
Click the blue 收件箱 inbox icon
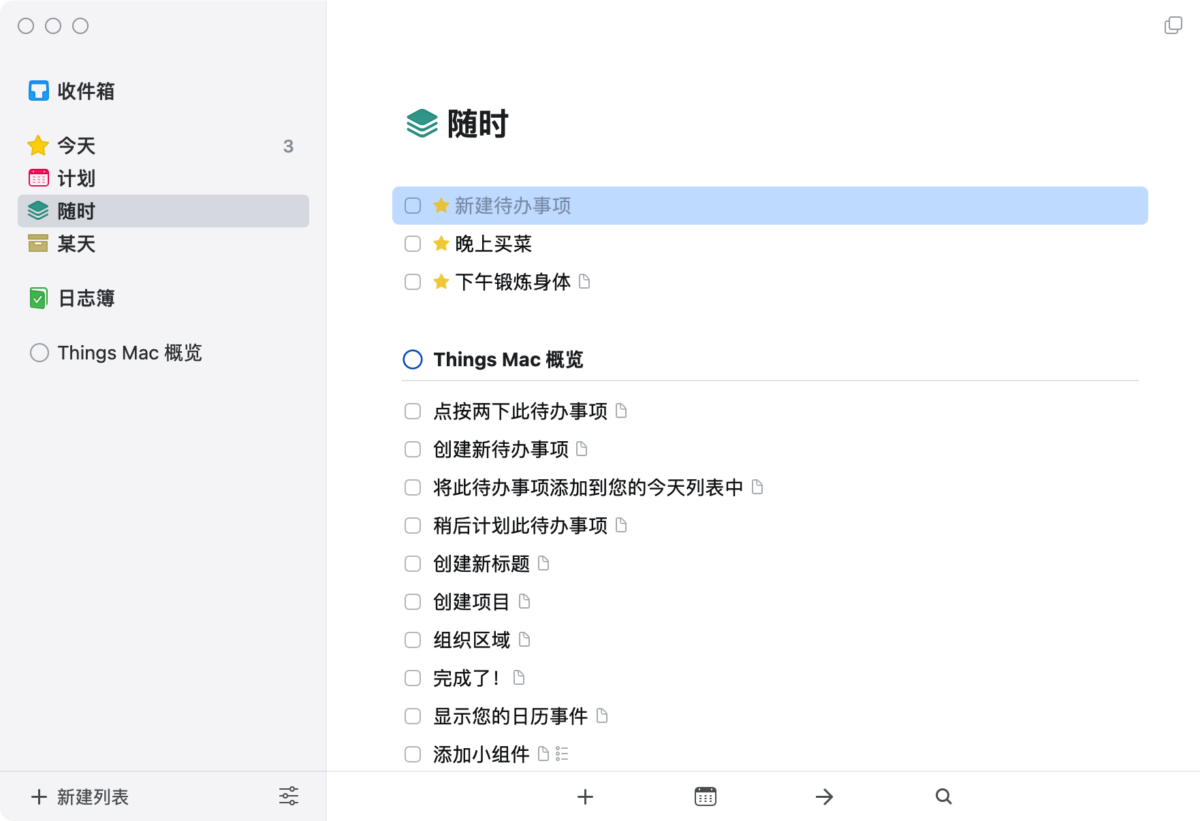click(x=38, y=91)
